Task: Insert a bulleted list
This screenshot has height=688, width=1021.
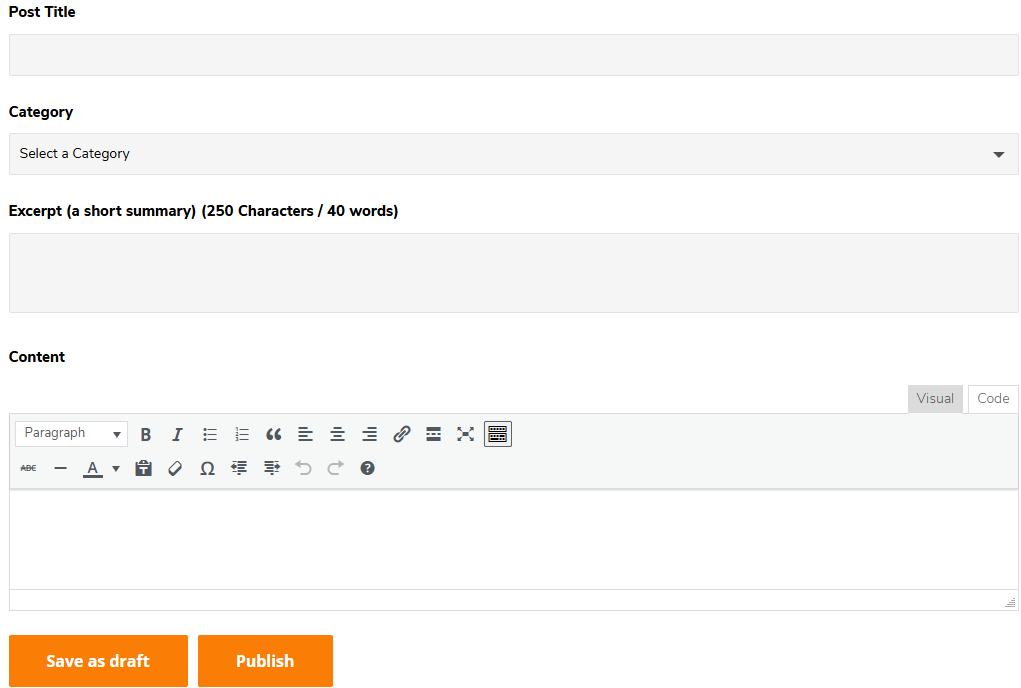Action: pos(210,434)
